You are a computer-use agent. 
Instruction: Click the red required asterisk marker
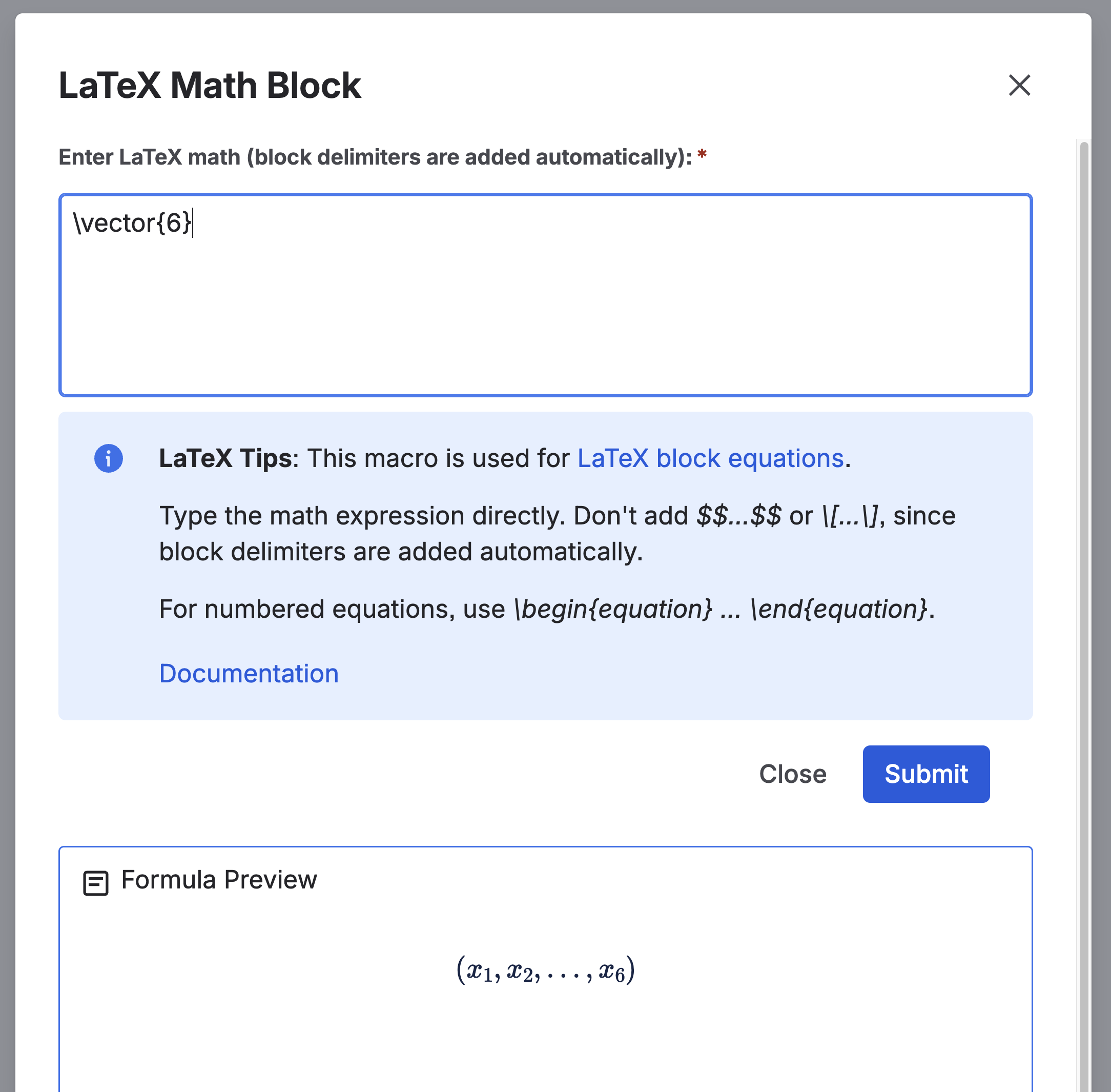702,154
